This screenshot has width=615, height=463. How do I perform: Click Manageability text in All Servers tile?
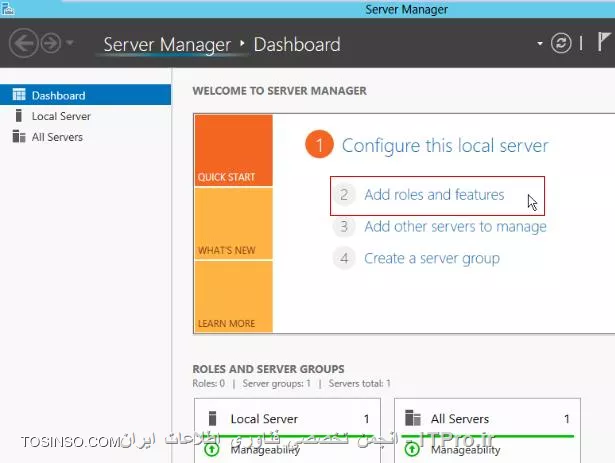click(x=466, y=450)
